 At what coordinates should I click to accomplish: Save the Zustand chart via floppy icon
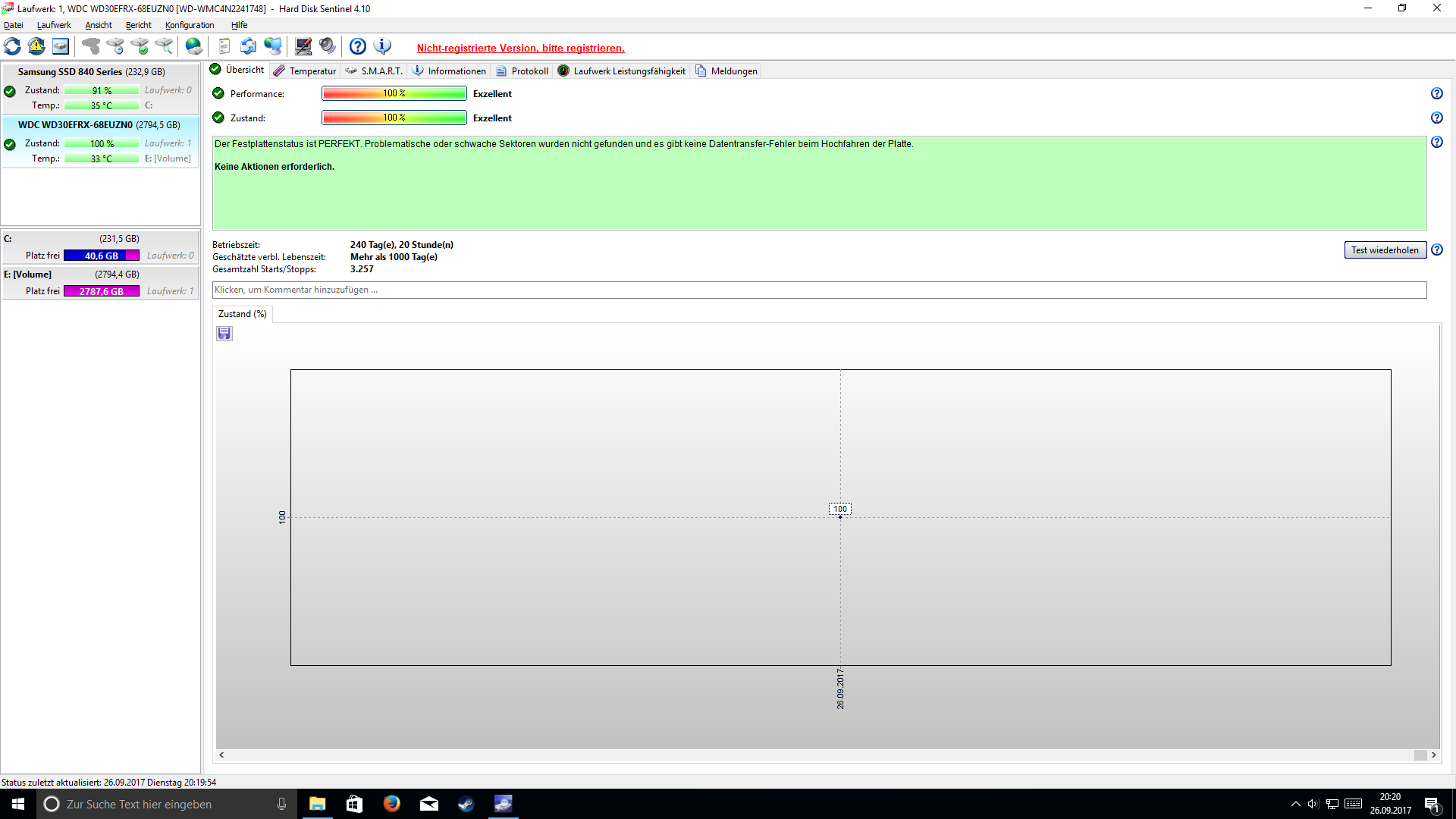(224, 334)
